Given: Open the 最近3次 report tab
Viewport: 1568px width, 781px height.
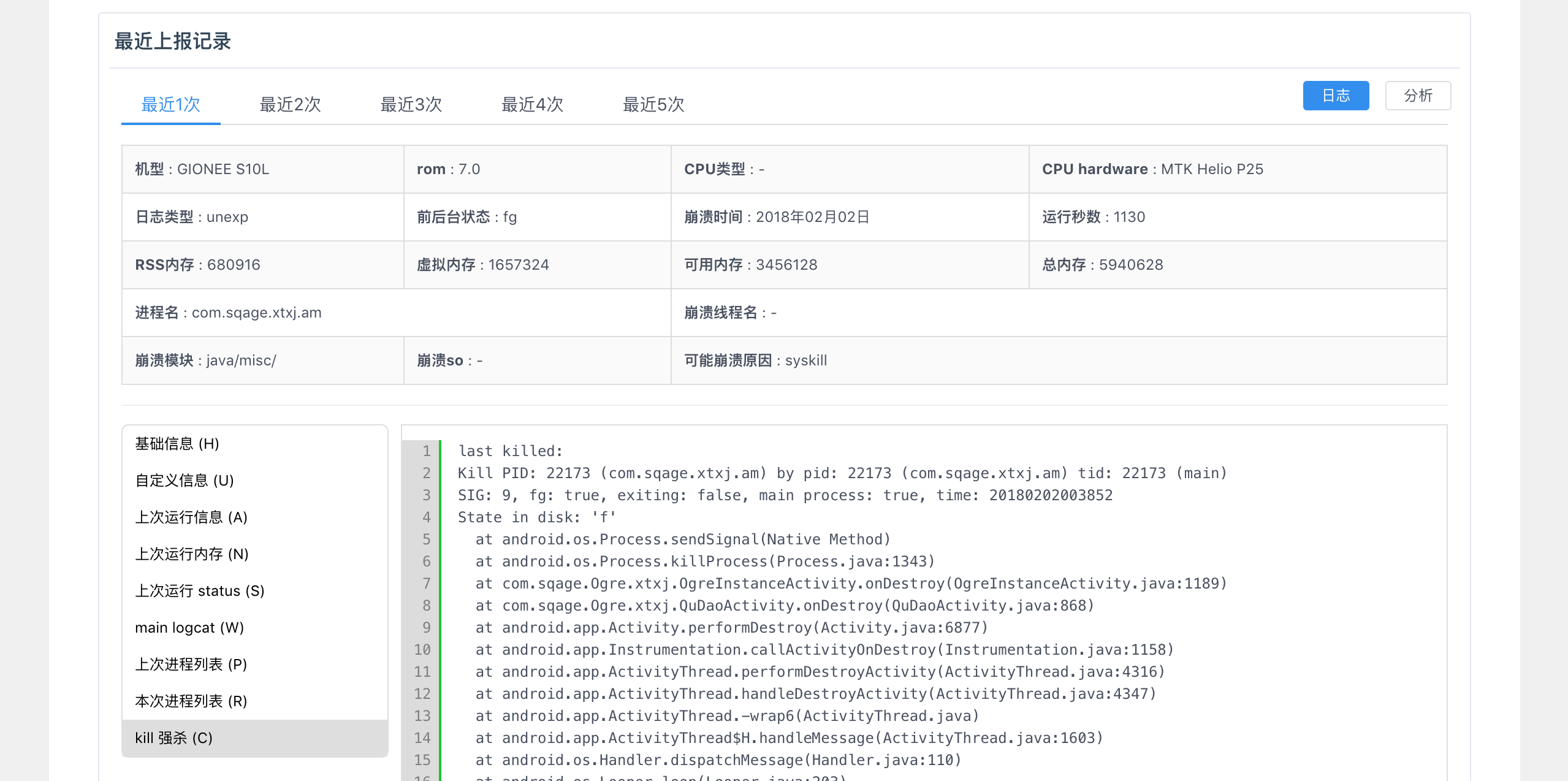Looking at the screenshot, I should point(411,104).
